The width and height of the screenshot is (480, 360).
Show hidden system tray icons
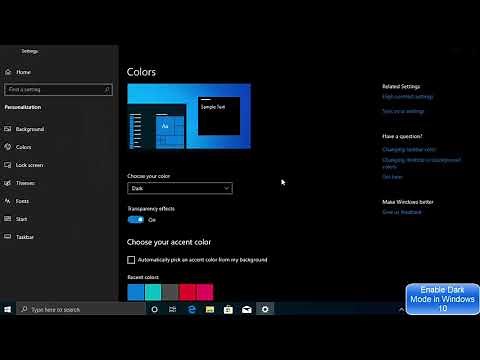(401, 309)
